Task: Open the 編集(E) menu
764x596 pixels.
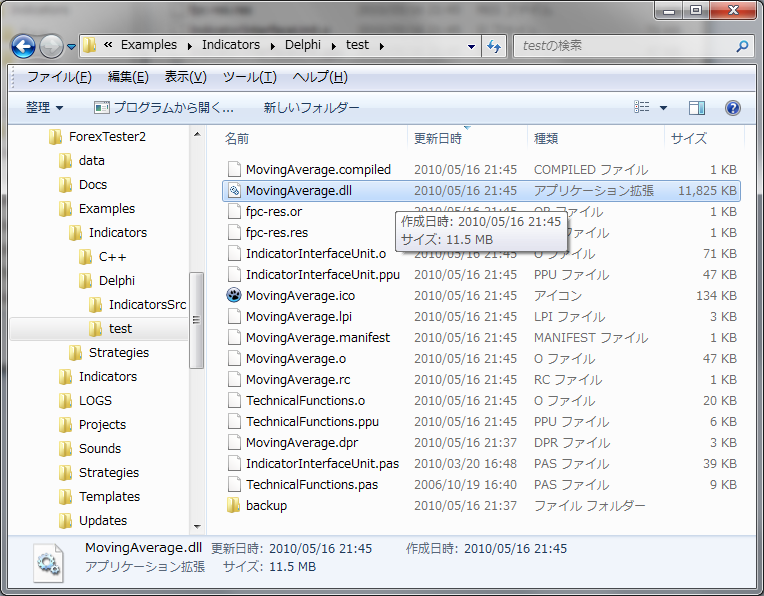Action: pyautogui.click(x=128, y=77)
